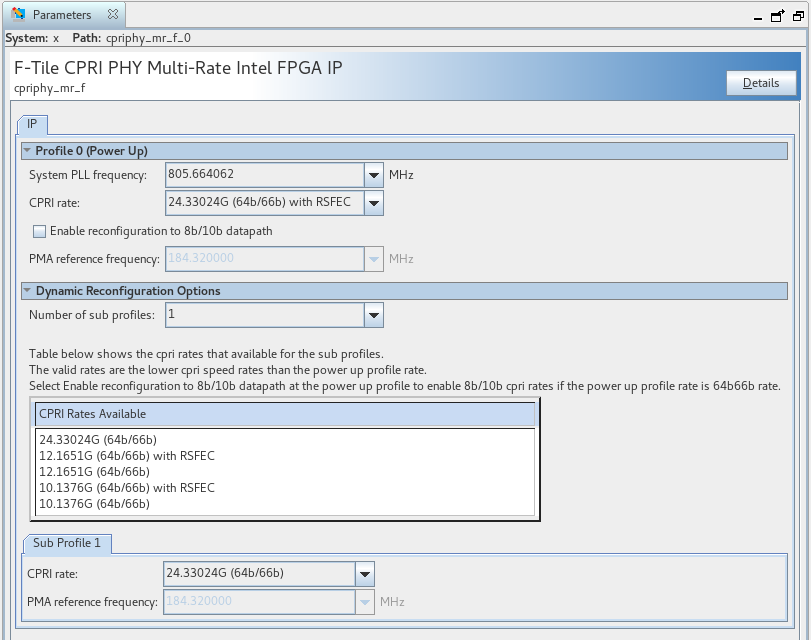Open the Profile 0 CPRI rate dropdown arrow
This screenshot has width=811, height=640.
tap(373, 203)
